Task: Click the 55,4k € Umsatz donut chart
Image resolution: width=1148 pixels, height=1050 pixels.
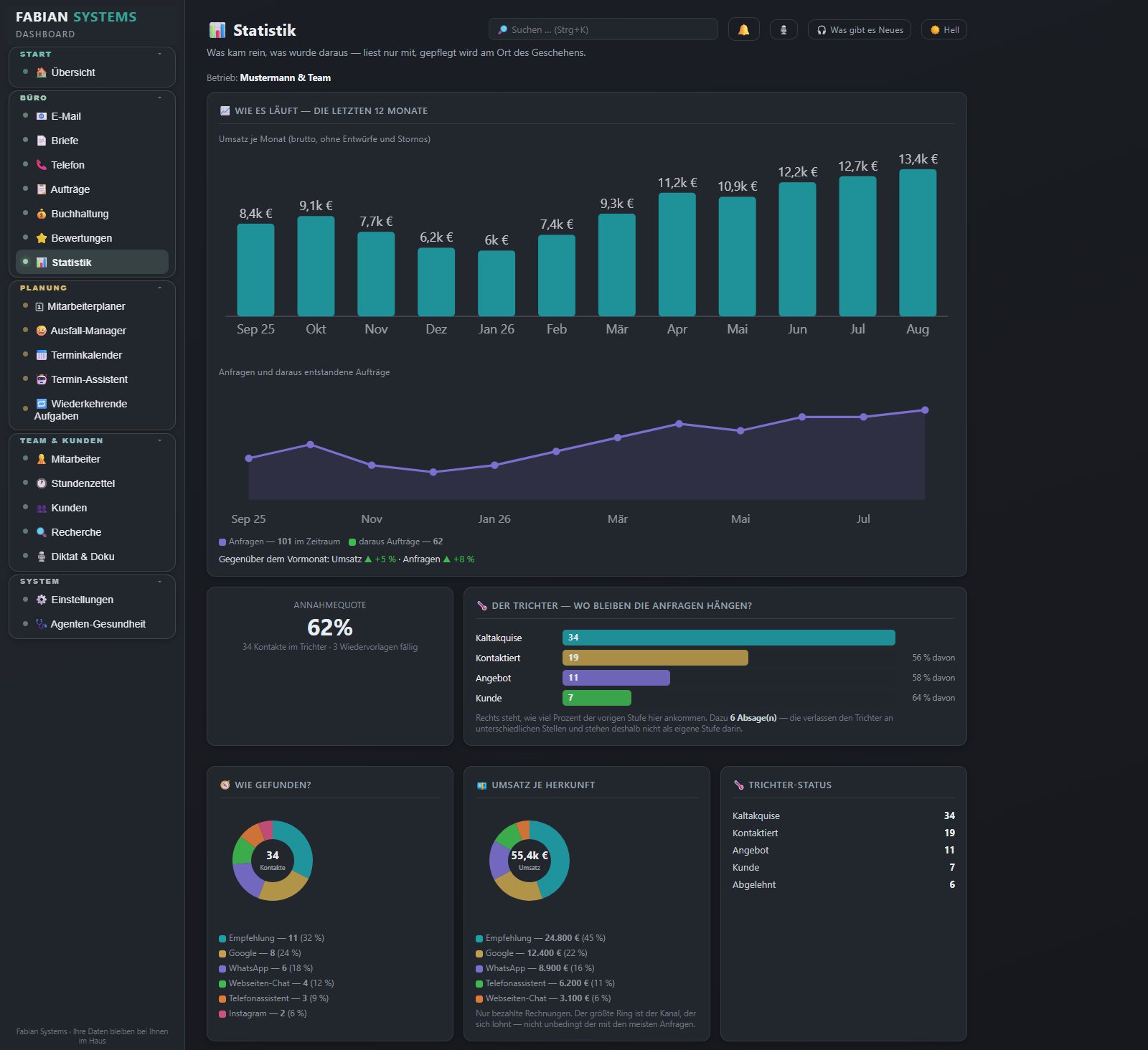Action: [x=530, y=861]
